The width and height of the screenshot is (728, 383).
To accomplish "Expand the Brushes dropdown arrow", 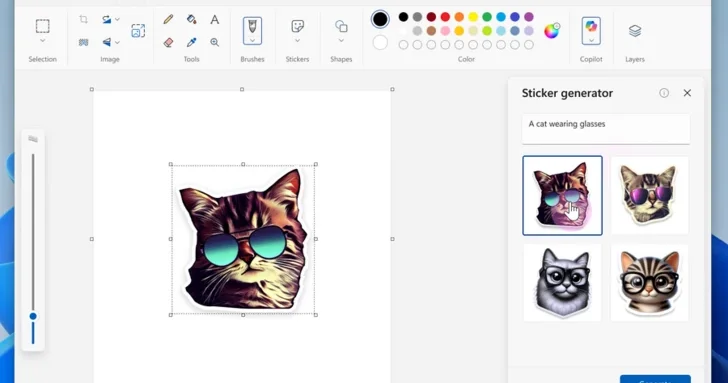I will click(x=252, y=40).
